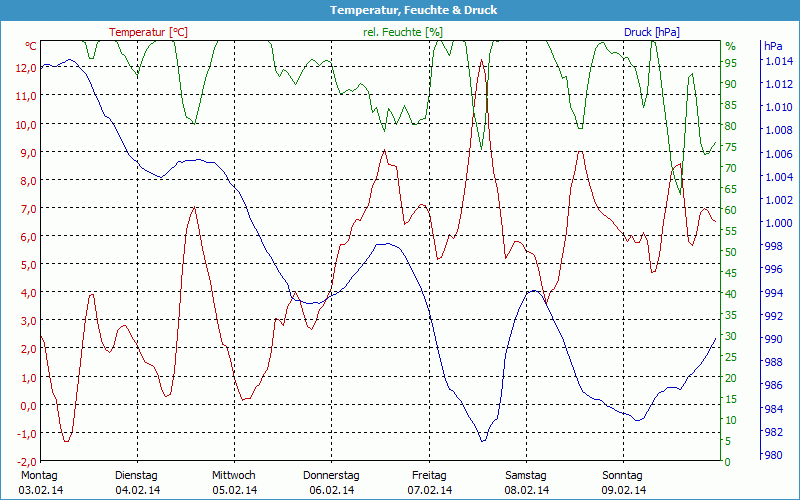800x500 pixels.
Task: Click pressure axis value '992'
Action: (774, 315)
